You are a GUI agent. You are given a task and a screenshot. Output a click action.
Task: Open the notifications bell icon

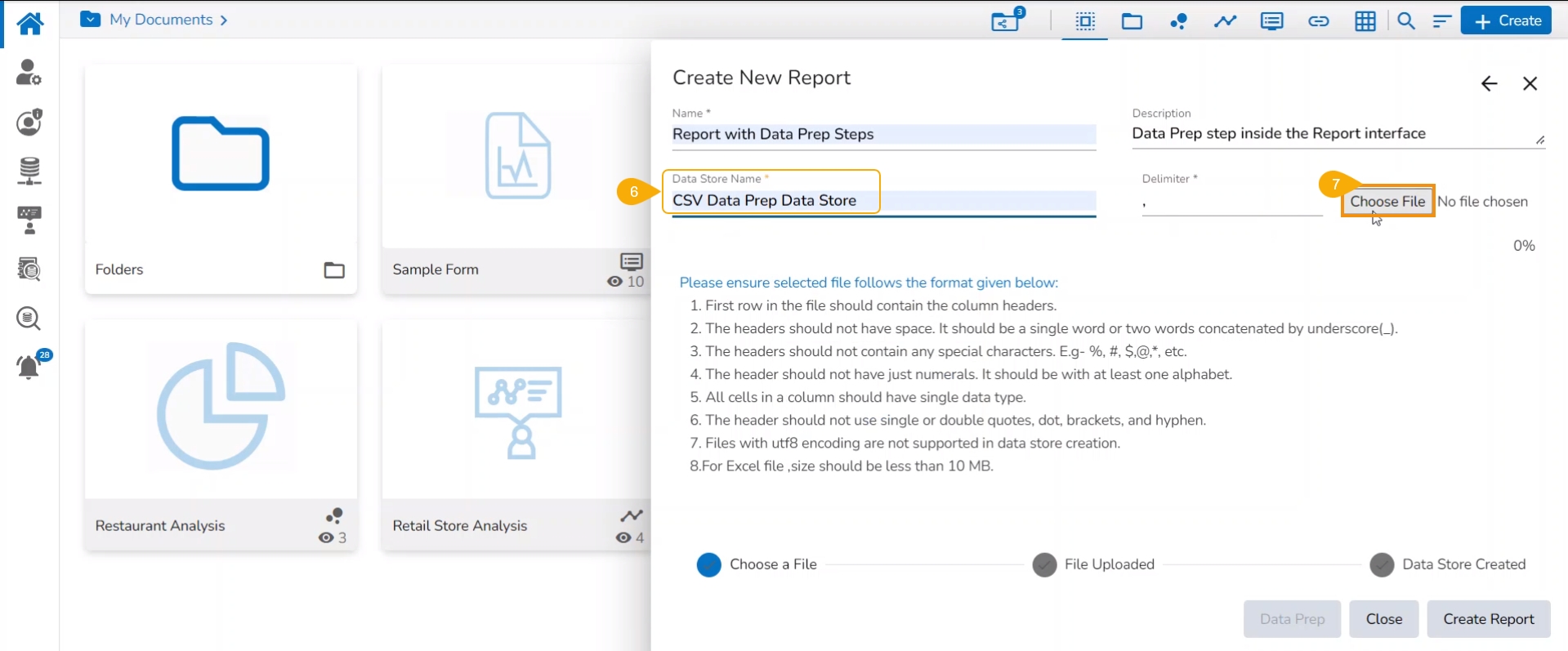pyautogui.click(x=29, y=367)
